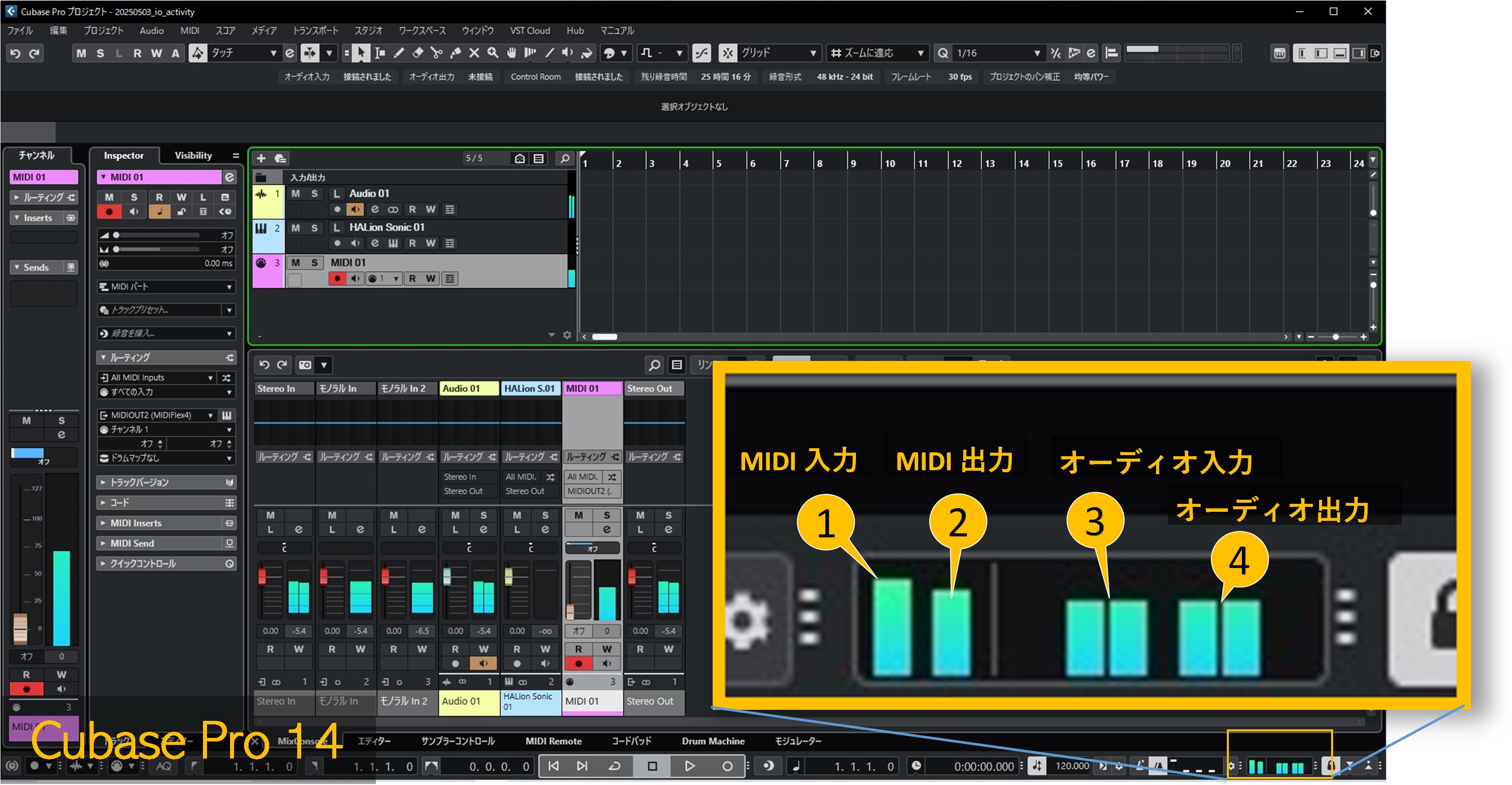Click the Record button in the transport
This screenshot has height=785, width=1512.
click(x=727, y=766)
